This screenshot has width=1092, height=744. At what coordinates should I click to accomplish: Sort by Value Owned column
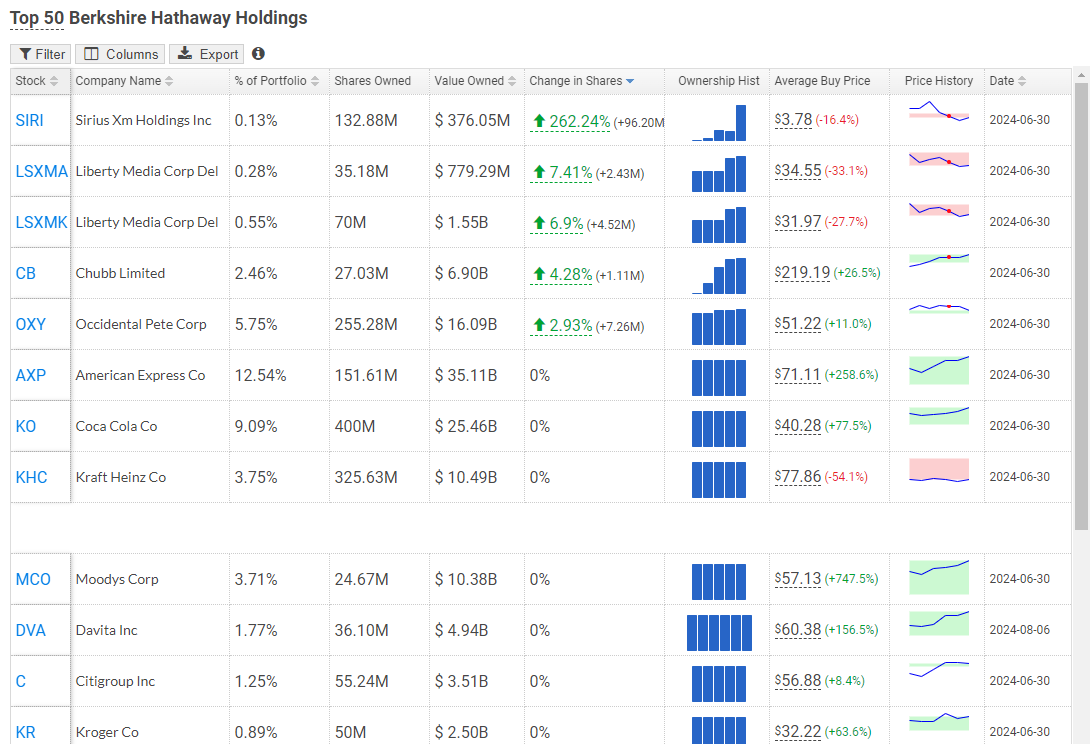click(x=476, y=81)
